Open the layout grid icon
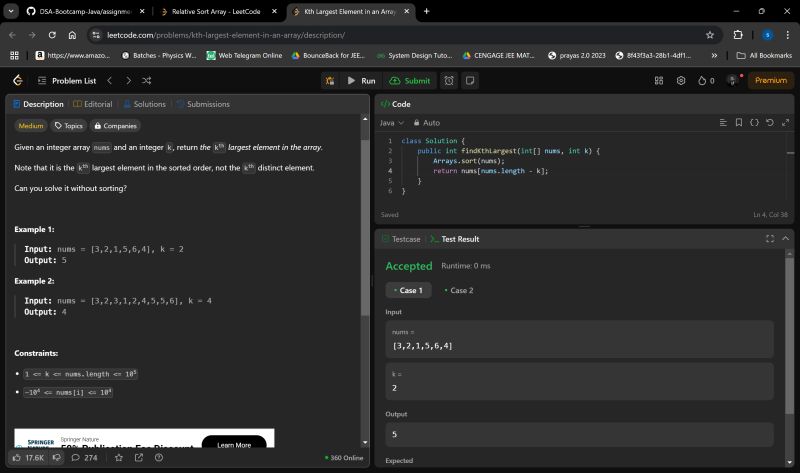Image resolution: width=800 pixels, height=473 pixels. [x=658, y=80]
